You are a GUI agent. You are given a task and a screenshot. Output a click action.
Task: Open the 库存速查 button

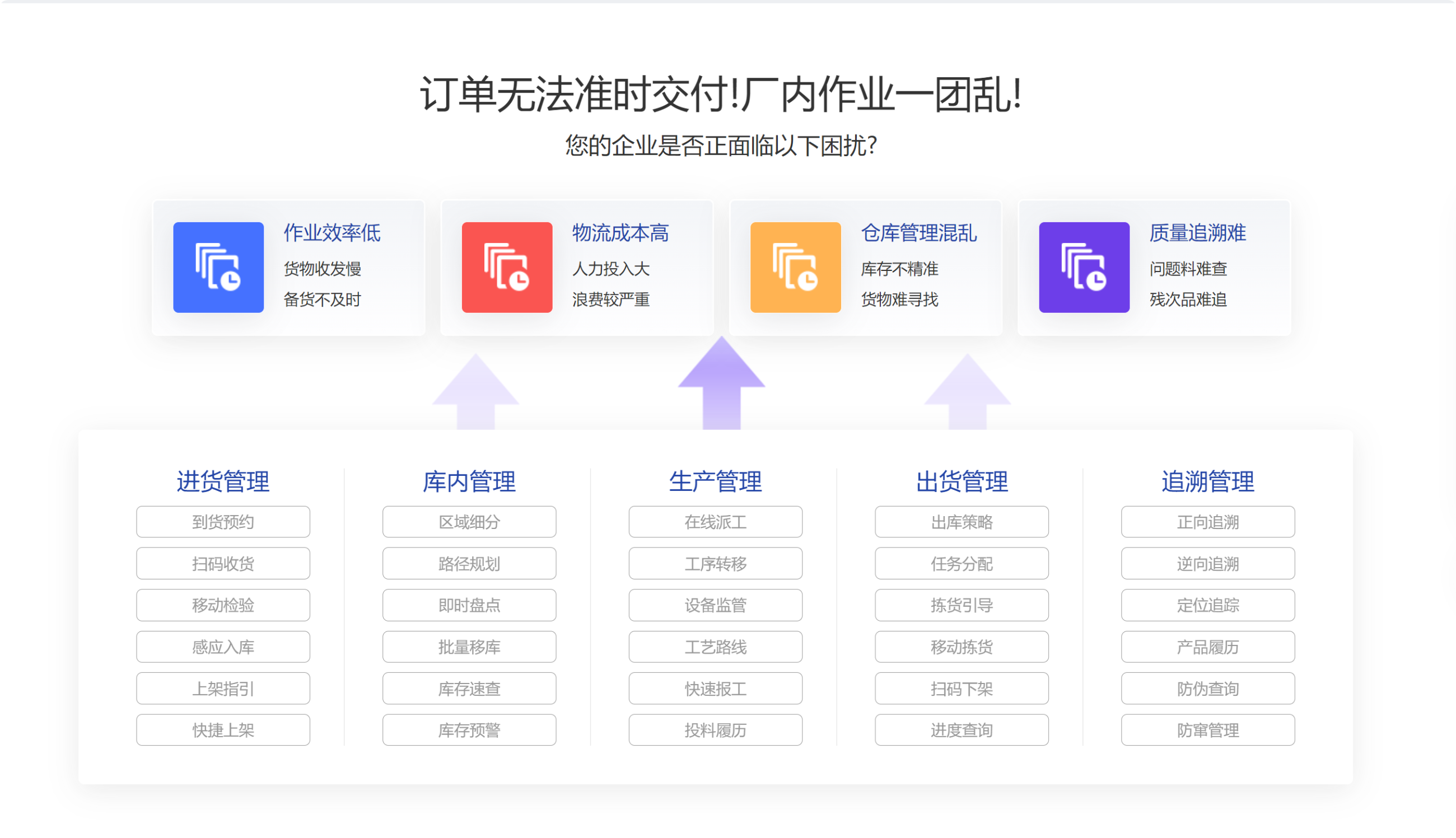(469, 689)
